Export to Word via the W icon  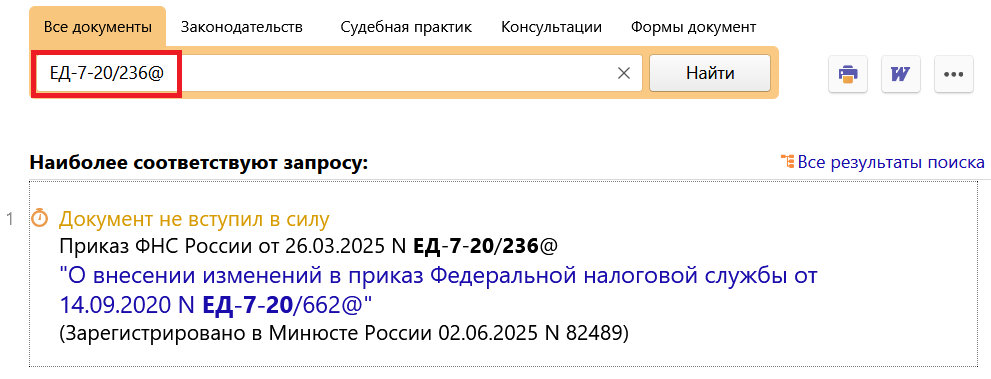click(901, 74)
